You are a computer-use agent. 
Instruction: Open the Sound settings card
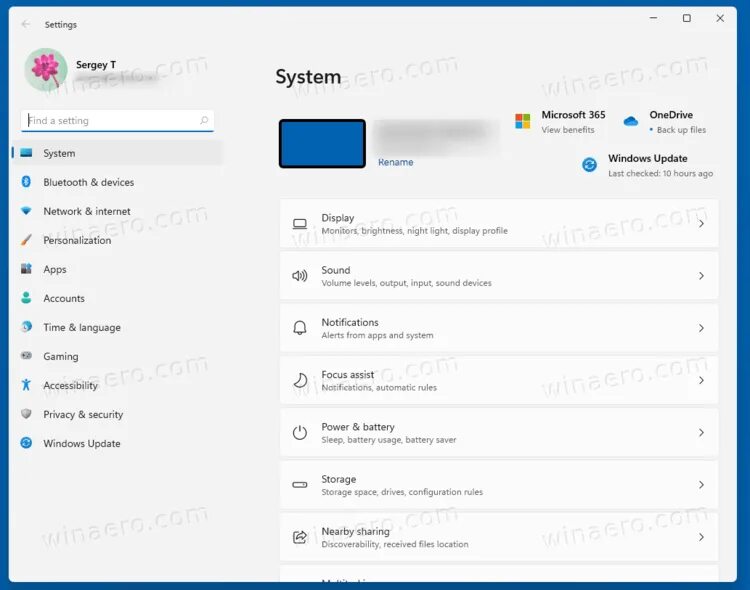click(x=499, y=276)
